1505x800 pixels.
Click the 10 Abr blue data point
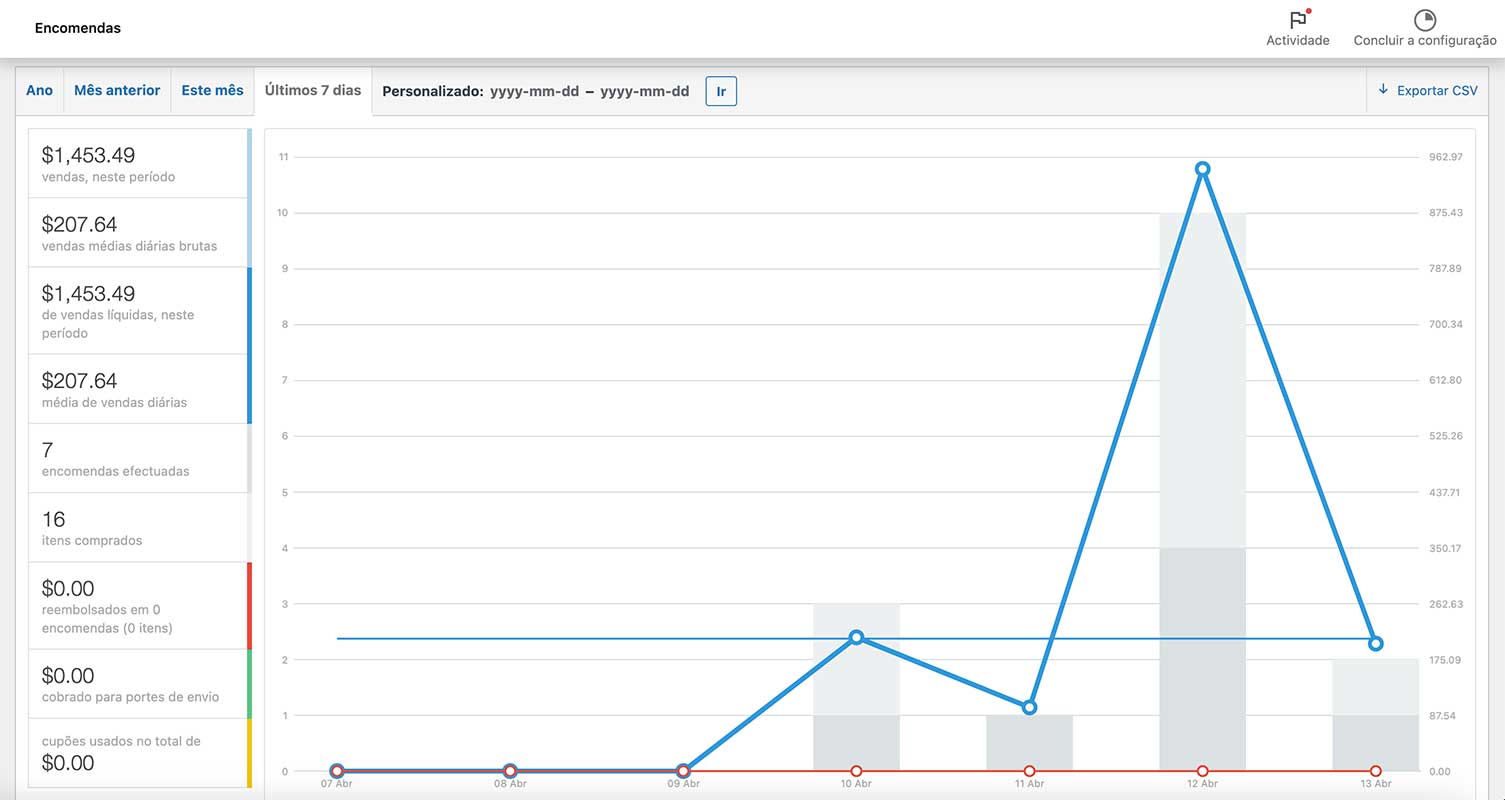tap(856, 637)
